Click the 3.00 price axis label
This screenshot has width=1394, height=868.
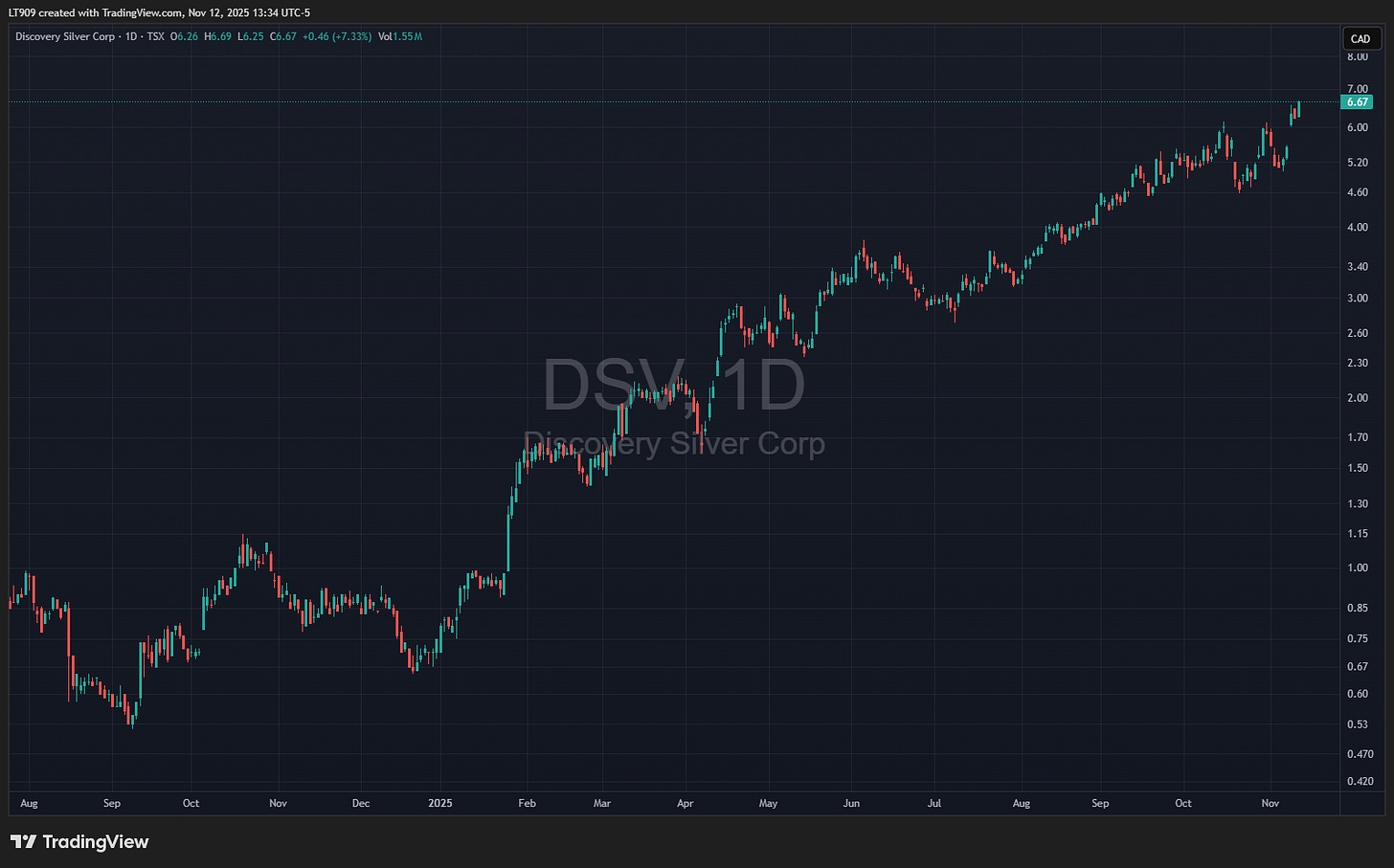[x=1357, y=299]
